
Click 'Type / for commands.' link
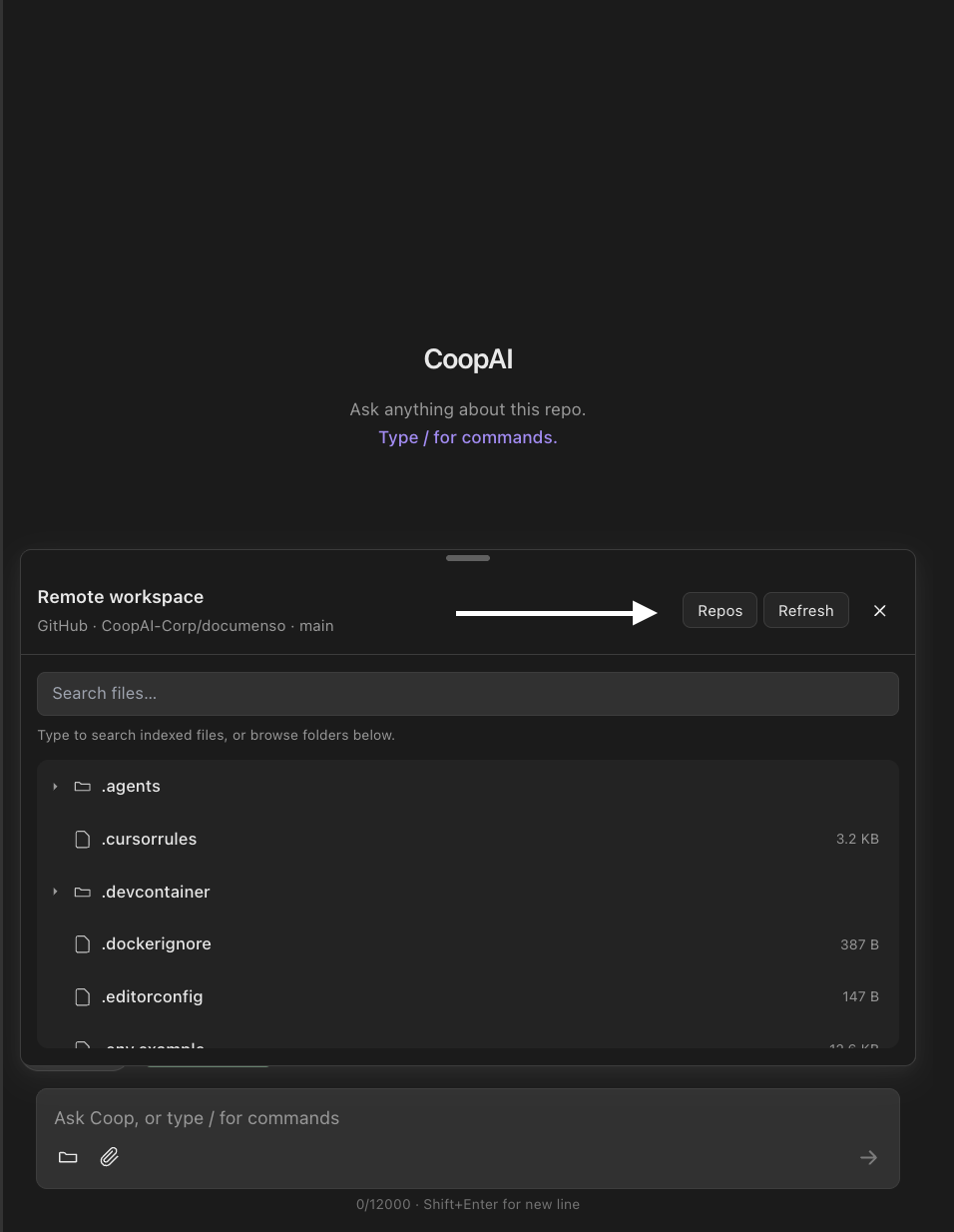point(468,437)
